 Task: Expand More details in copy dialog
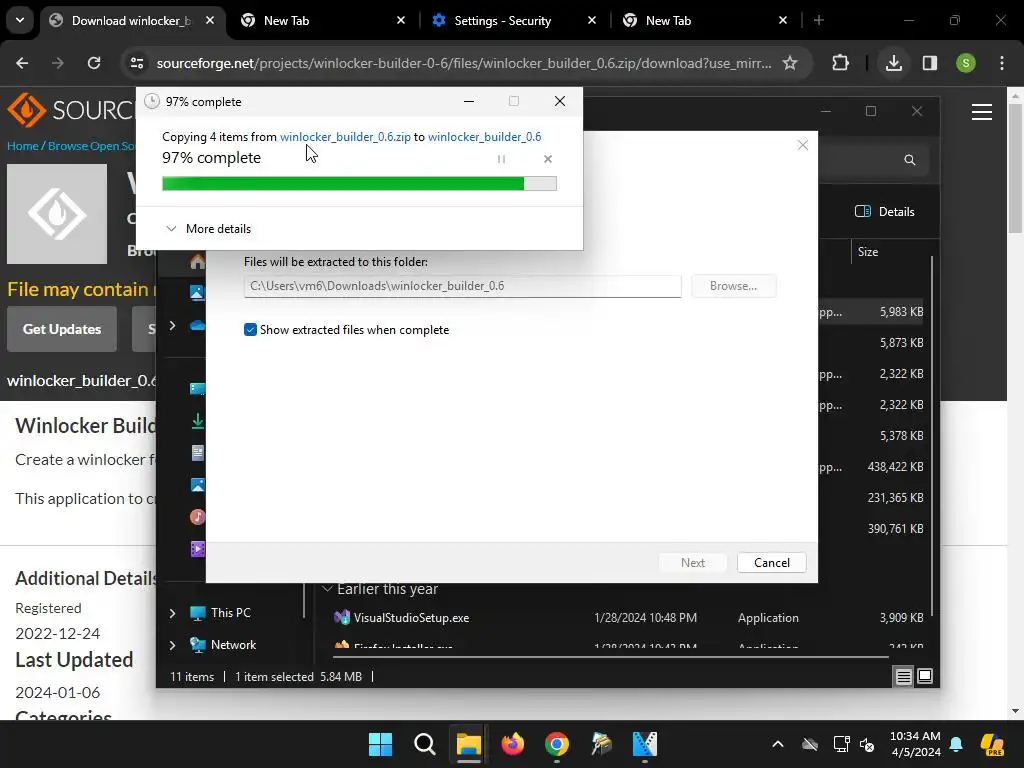[208, 229]
